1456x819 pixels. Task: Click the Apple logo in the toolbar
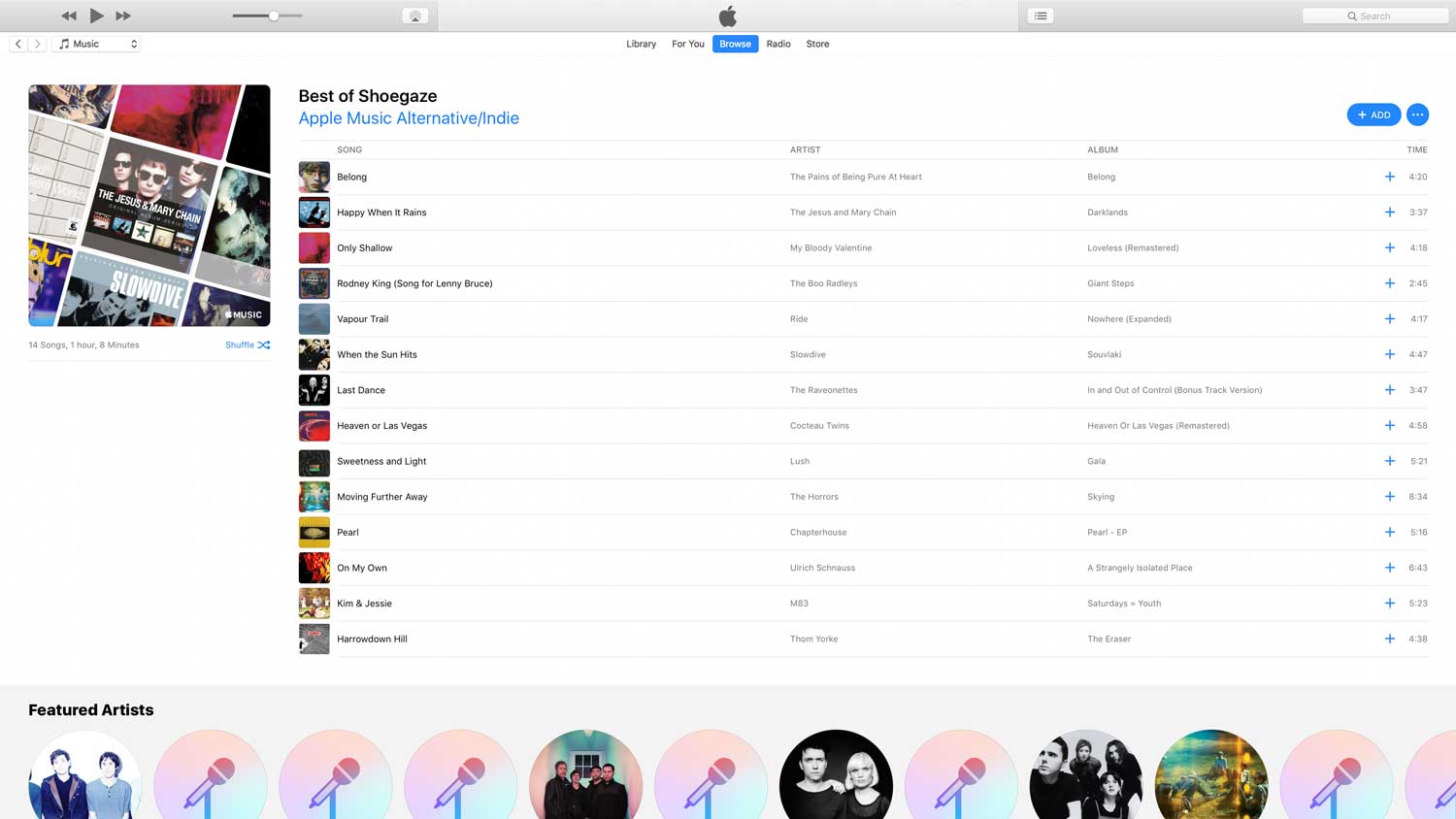click(728, 16)
